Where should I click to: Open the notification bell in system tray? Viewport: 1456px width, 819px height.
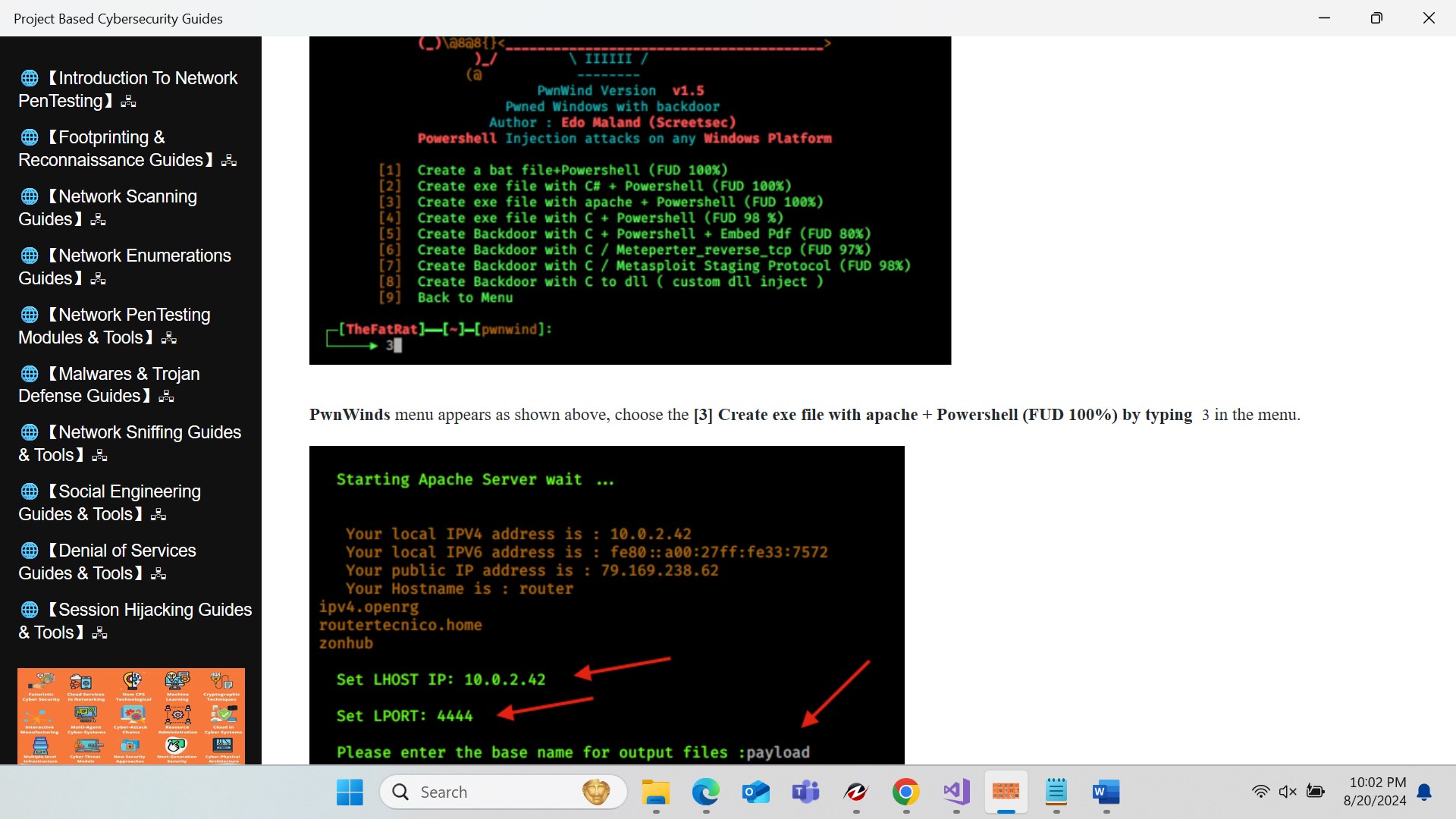tap(1425, 792)
